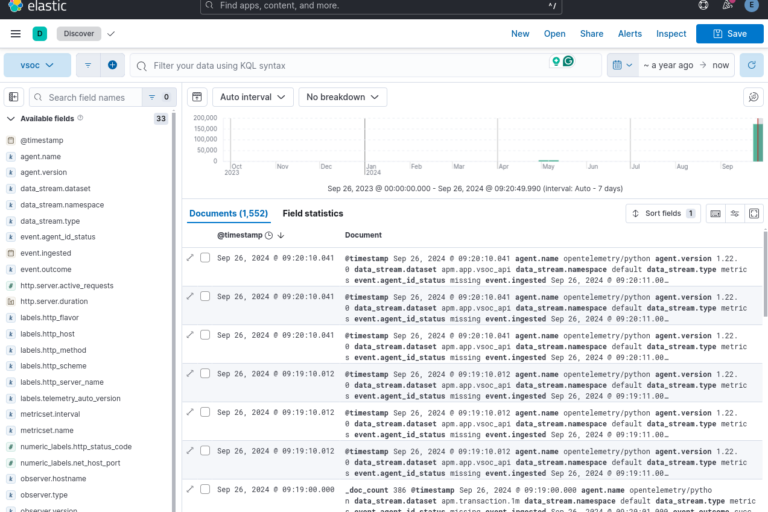Image resolution: width=768 pixels, height=512 pixels.
Task: Check the first 09:19:10.012 row checkbox
Action: point(205,374)
